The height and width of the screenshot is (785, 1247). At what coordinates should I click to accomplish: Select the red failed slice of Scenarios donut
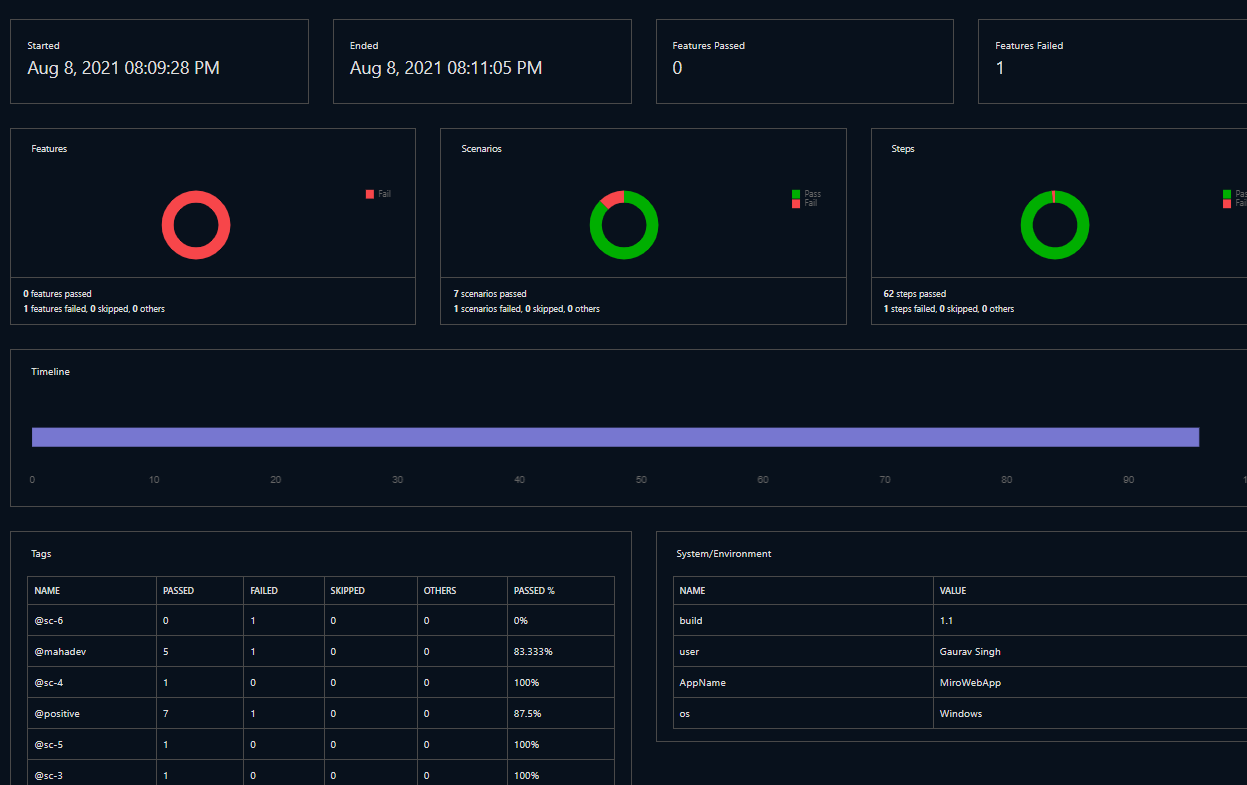point(611,198)
